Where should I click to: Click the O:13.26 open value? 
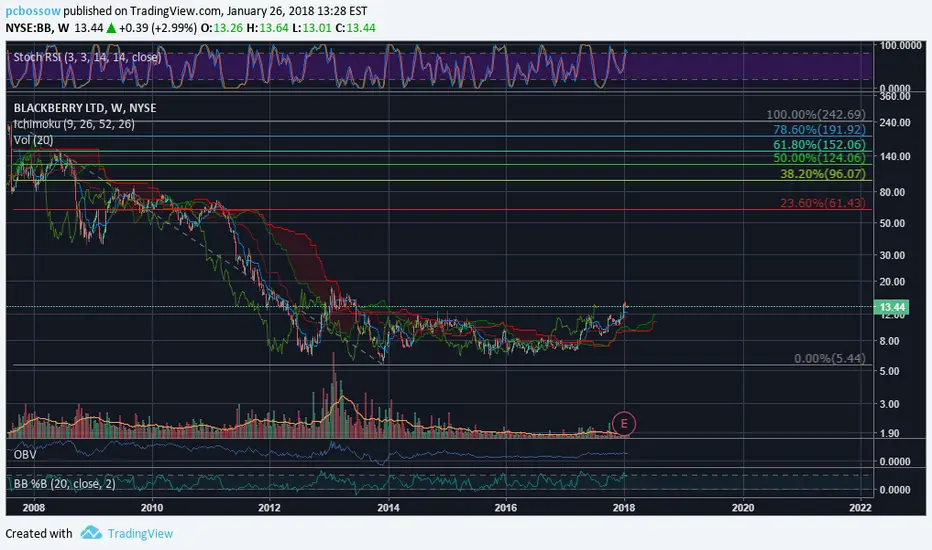(x=222, y=28)
